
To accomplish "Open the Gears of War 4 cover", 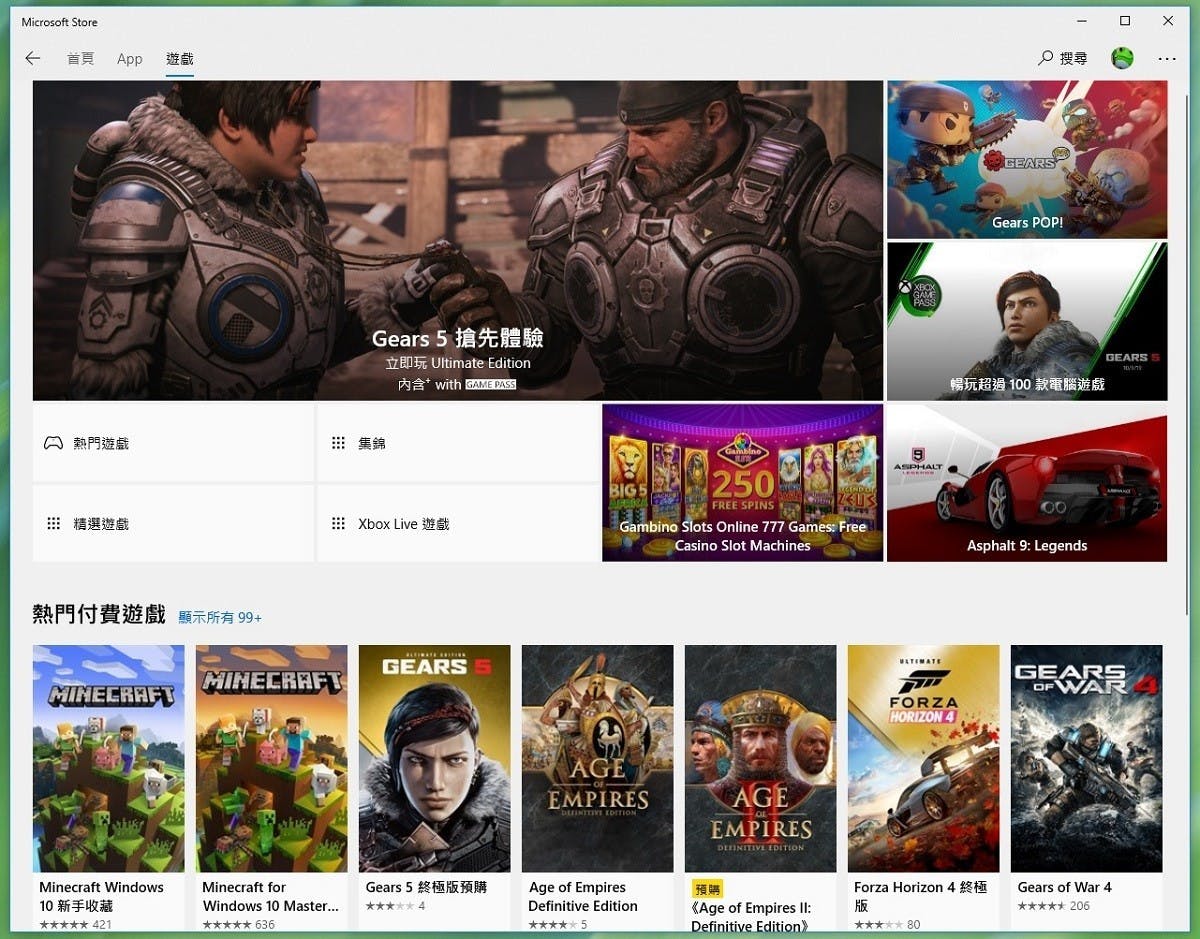I will click(1087, 758).
